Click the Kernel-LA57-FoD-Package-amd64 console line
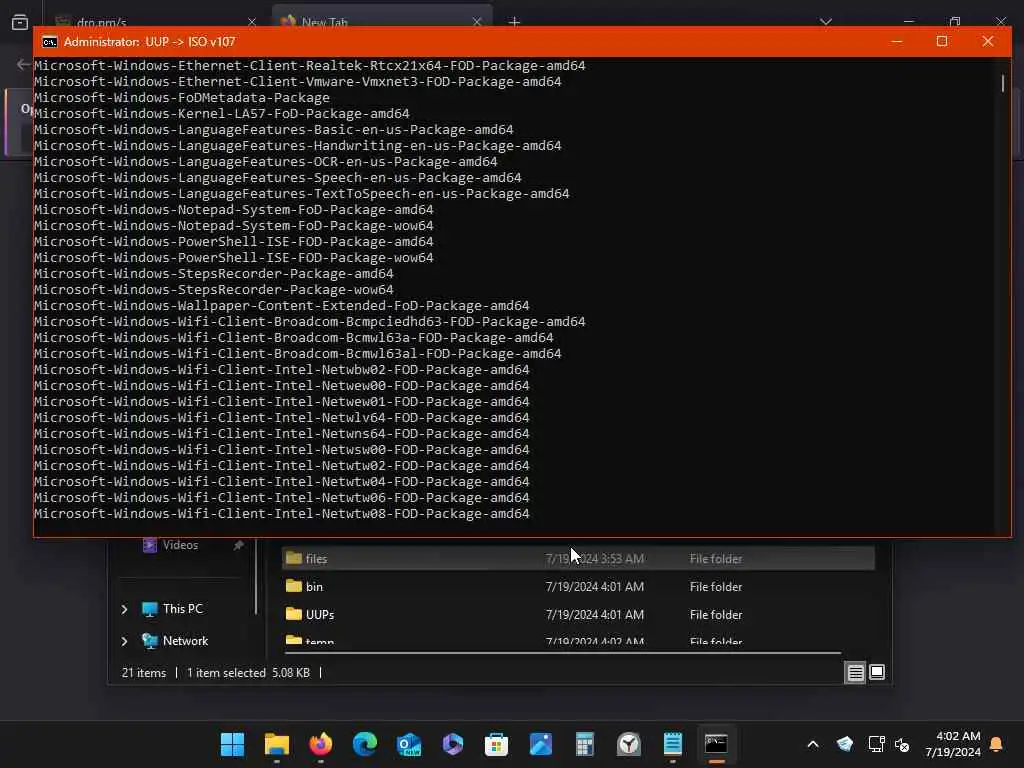 [x=221, y=114]
